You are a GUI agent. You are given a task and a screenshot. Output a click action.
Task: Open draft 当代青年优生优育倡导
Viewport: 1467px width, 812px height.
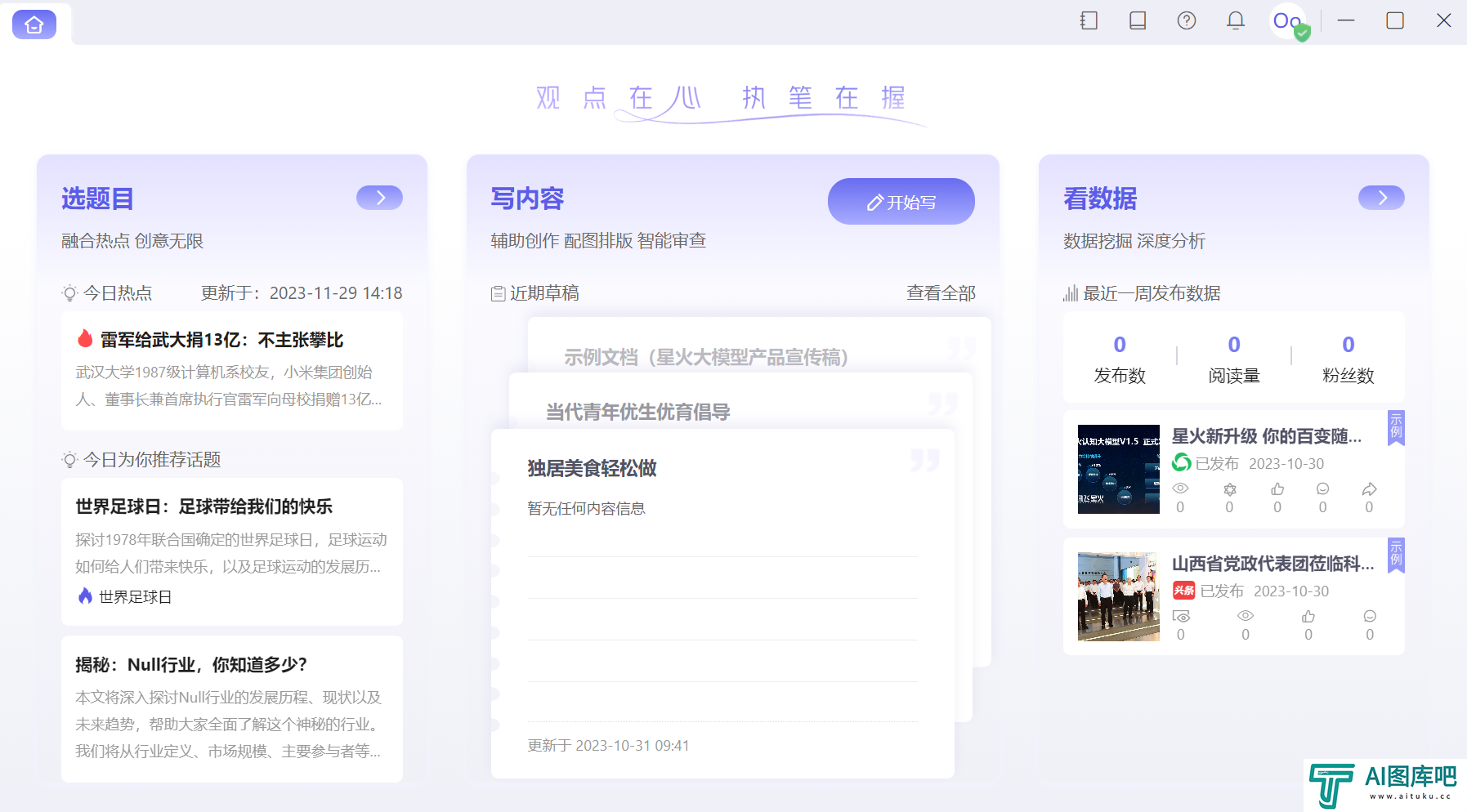click(x=637, y=412)
